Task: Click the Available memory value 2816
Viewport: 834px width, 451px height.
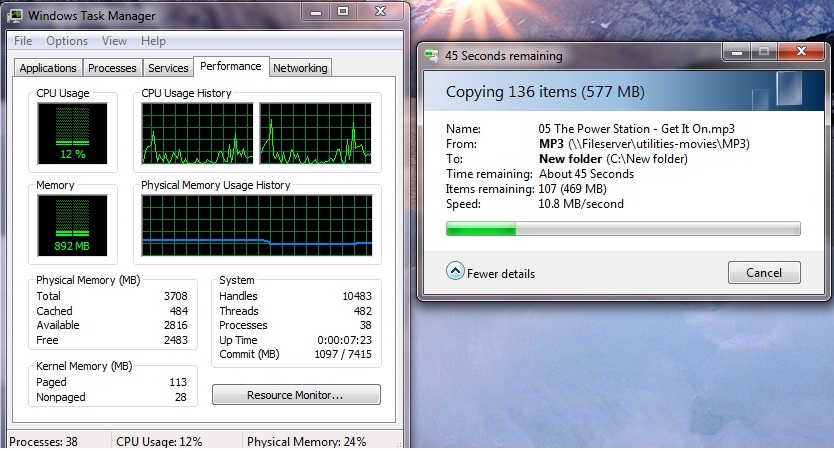Action: coord(176,325)
